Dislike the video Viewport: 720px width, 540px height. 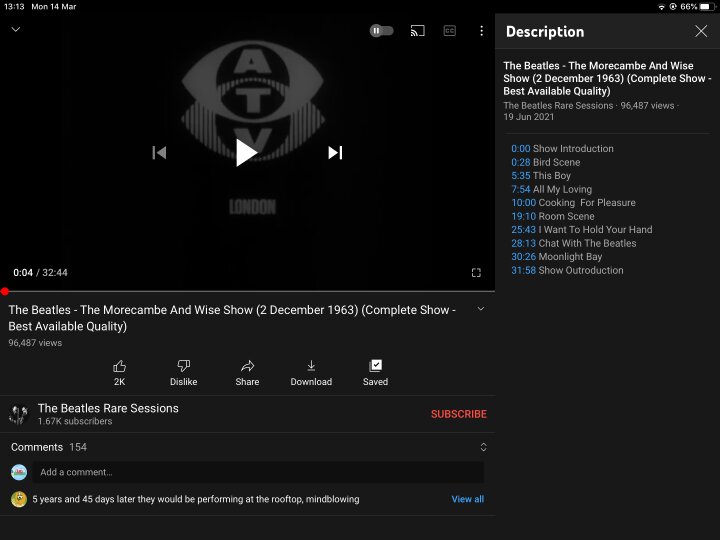tap(183, 371)
